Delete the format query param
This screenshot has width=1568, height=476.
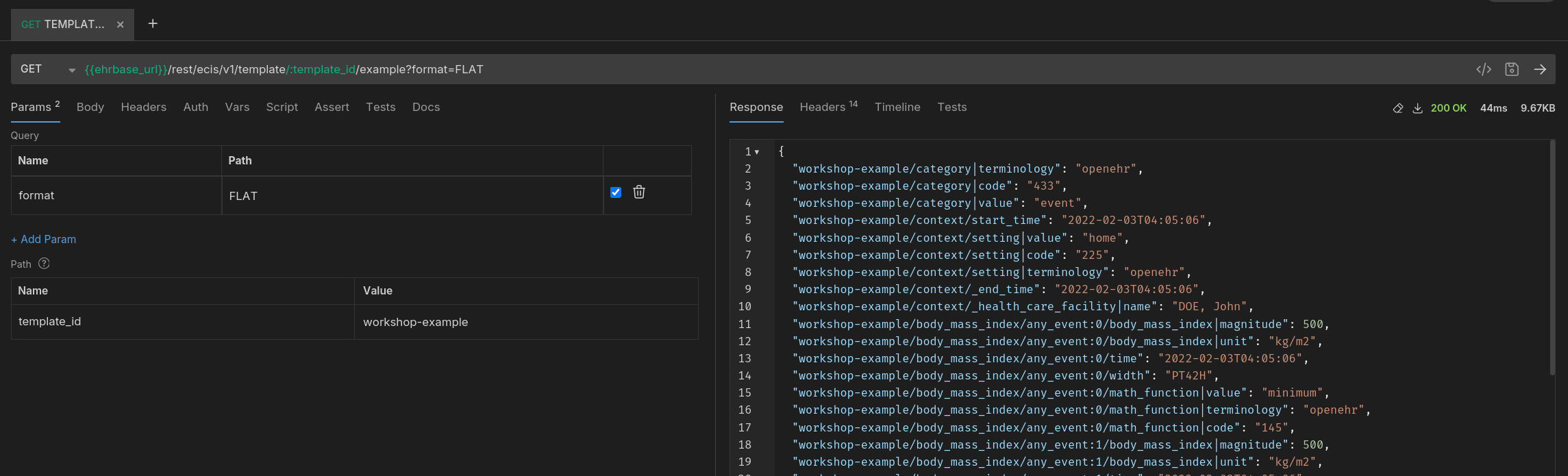638,192
